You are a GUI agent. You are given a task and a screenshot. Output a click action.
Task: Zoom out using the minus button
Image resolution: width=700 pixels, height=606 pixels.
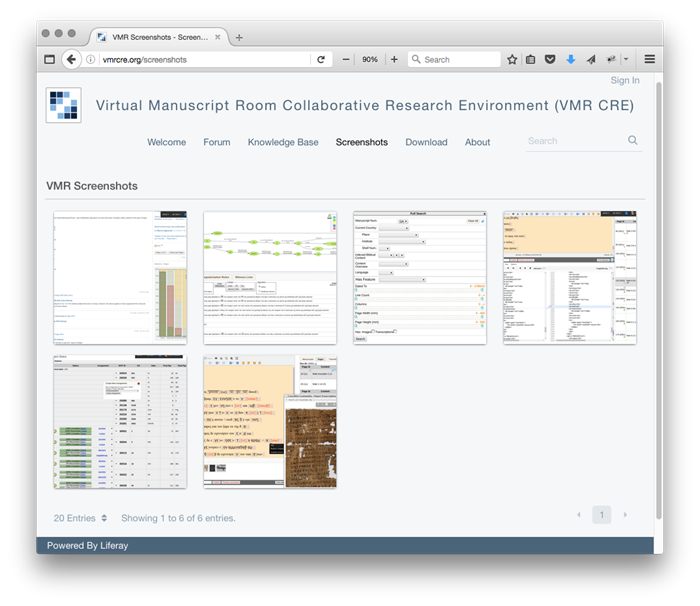(x=346, y=60)
